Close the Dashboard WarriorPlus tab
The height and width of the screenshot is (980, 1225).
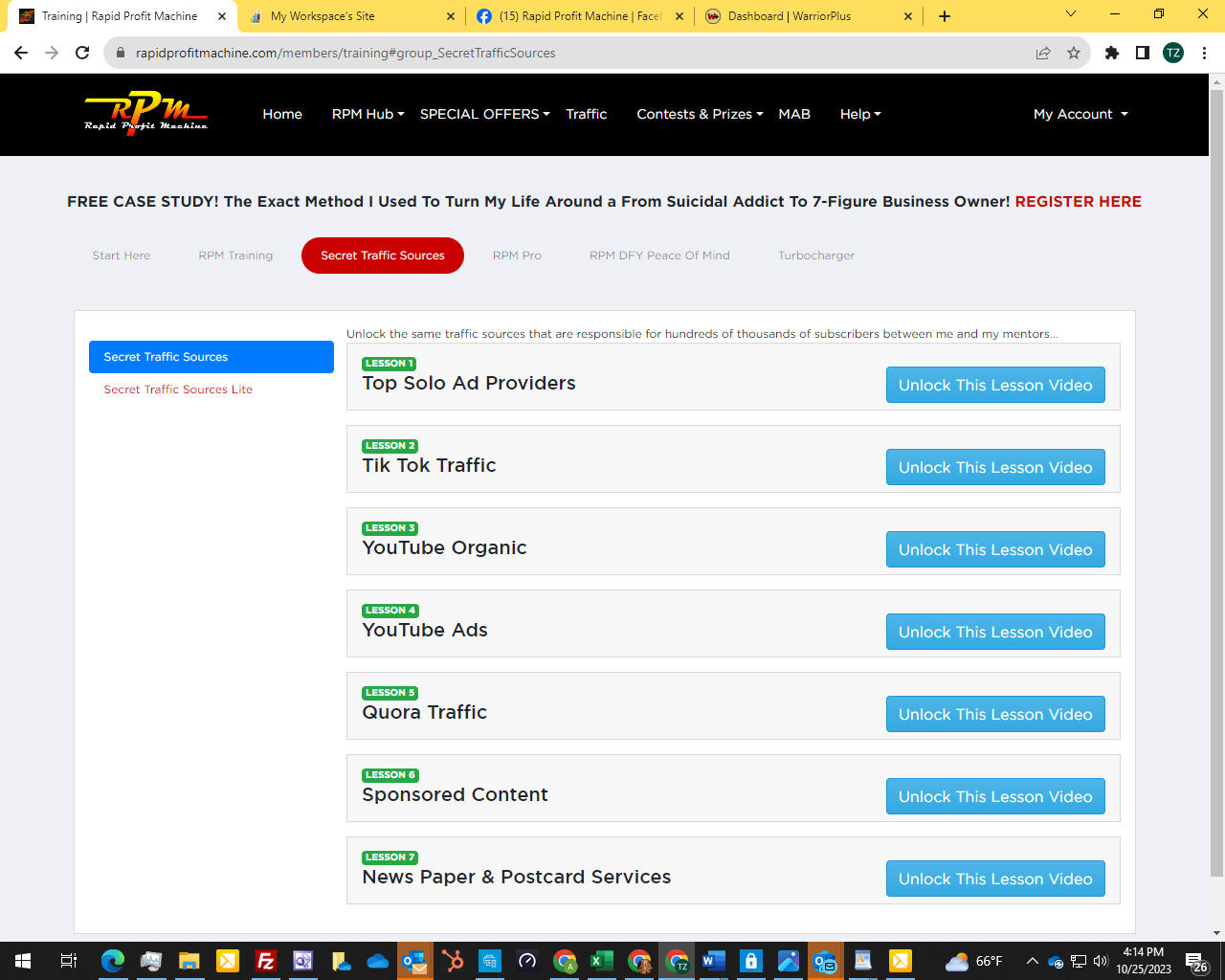(908, 16)
